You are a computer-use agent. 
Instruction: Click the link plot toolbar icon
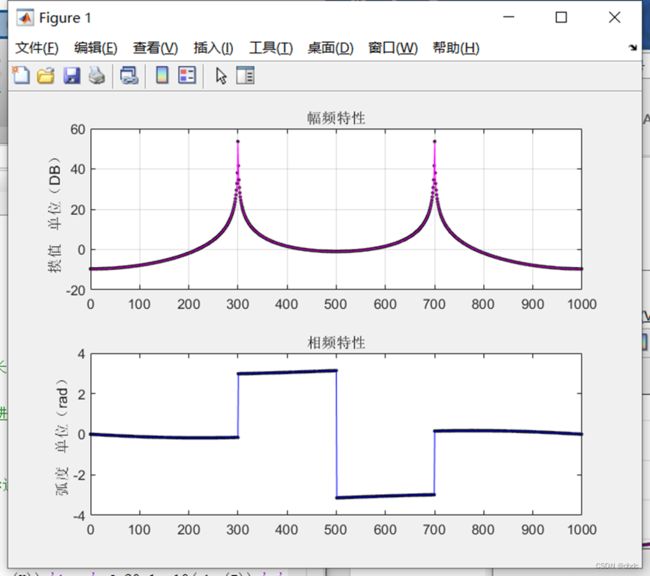click(x=129, y=76)
